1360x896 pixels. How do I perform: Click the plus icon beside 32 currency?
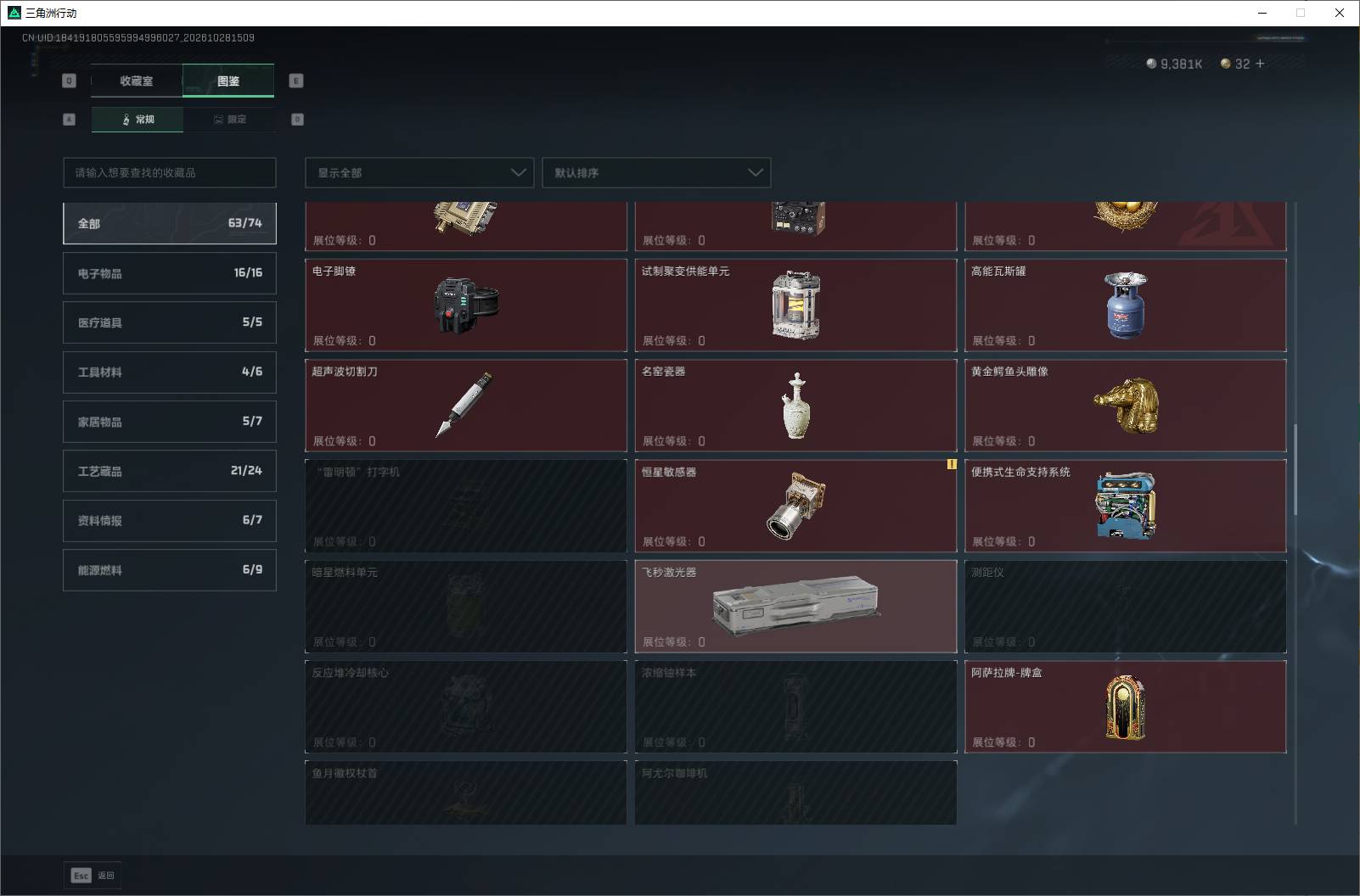(1260, 64)
